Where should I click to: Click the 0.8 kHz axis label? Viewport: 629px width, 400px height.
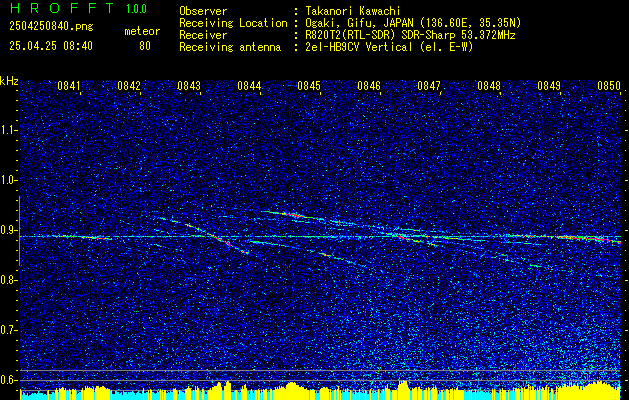point(7,280)
